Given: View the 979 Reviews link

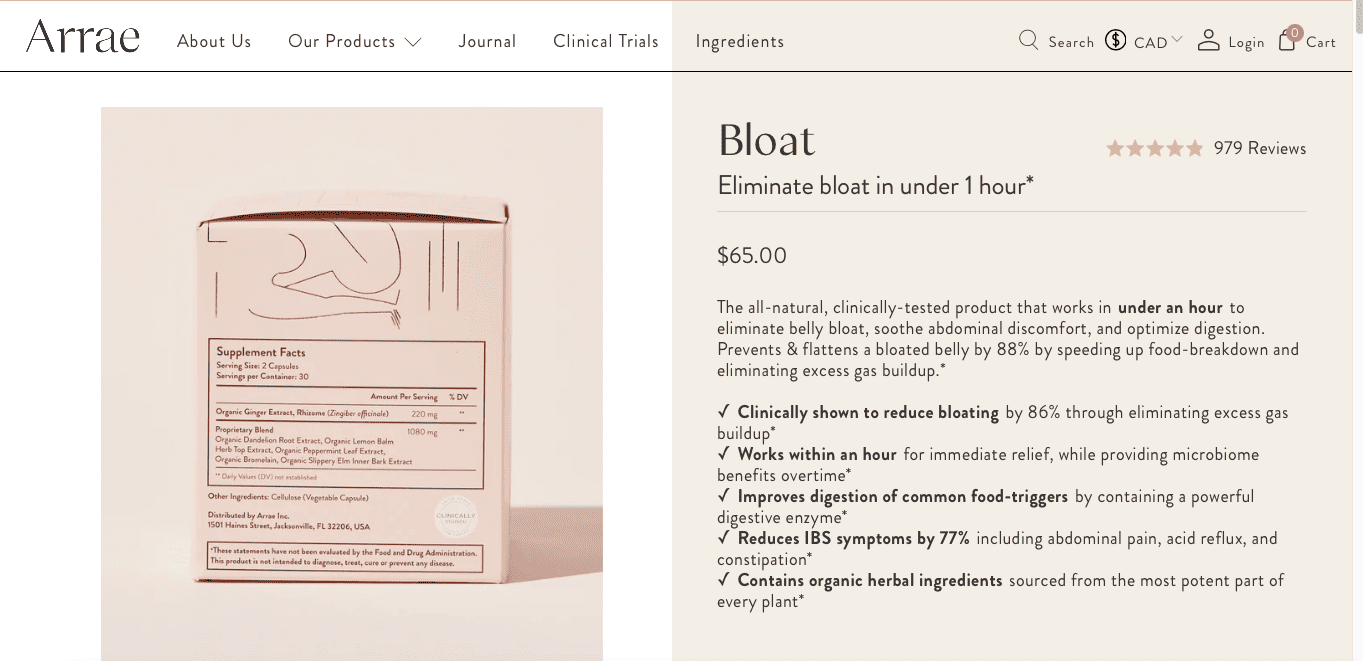Looking at the screenshot, I should (x=1260, y=149).
